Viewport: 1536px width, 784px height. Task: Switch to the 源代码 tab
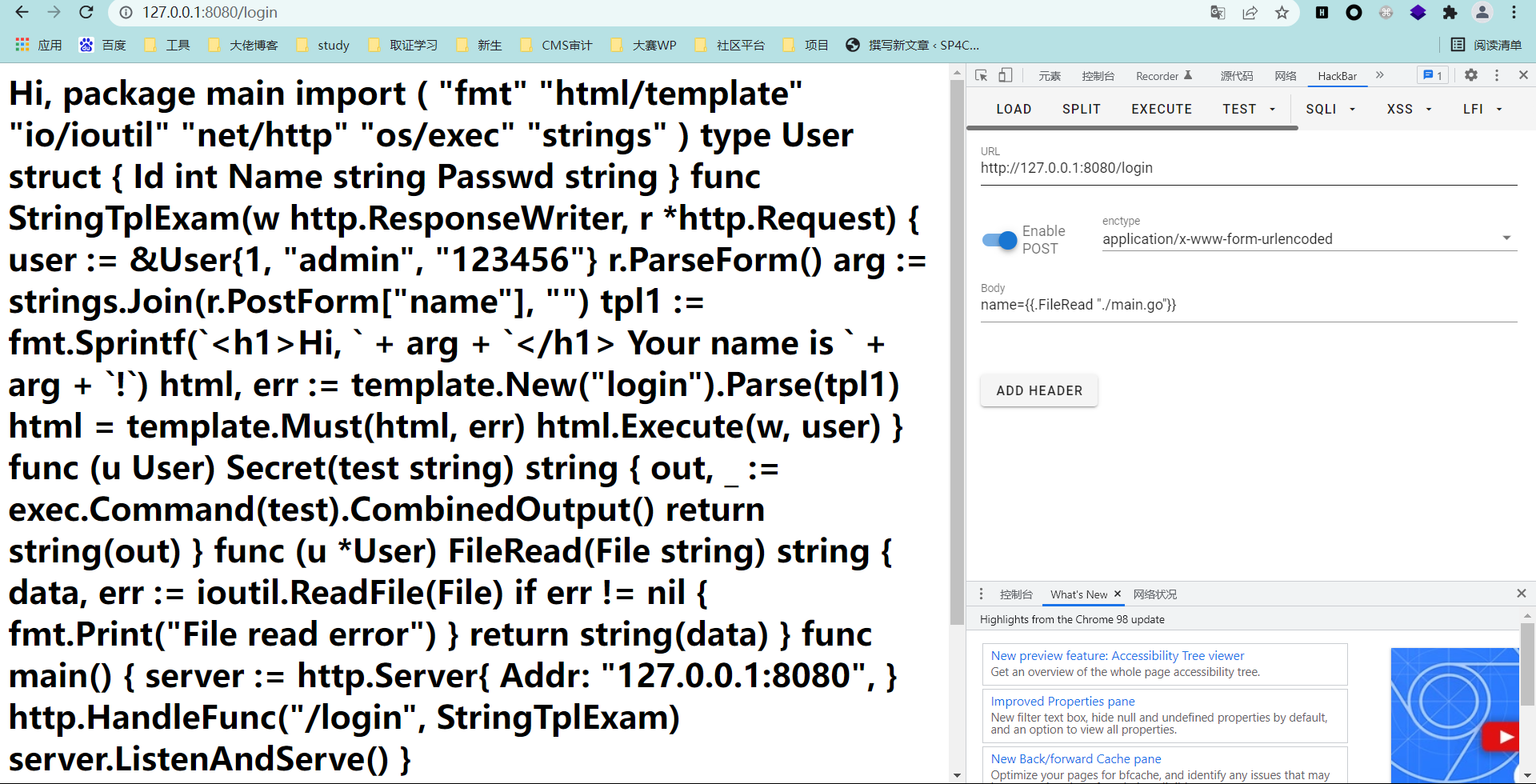click(1236, 76)
